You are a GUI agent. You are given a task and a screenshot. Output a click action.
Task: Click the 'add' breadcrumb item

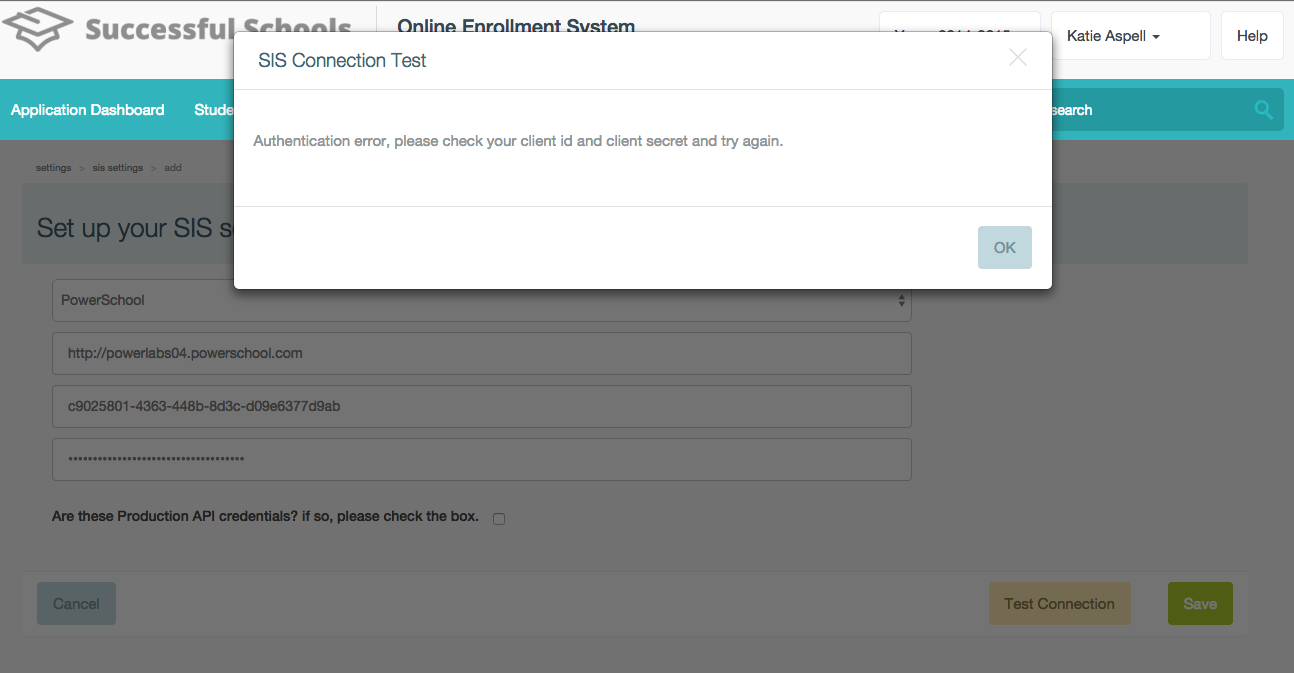pos(173,168)
